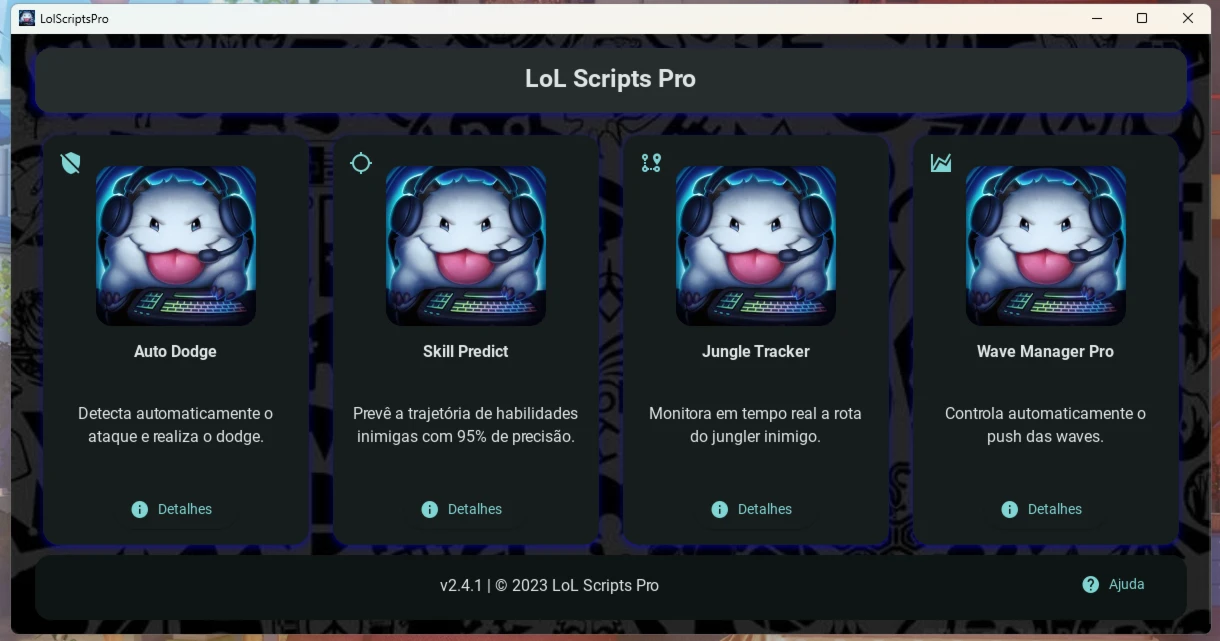
Task: Click the info icon under Skill Predict
Action: click(x=430, y=509)
